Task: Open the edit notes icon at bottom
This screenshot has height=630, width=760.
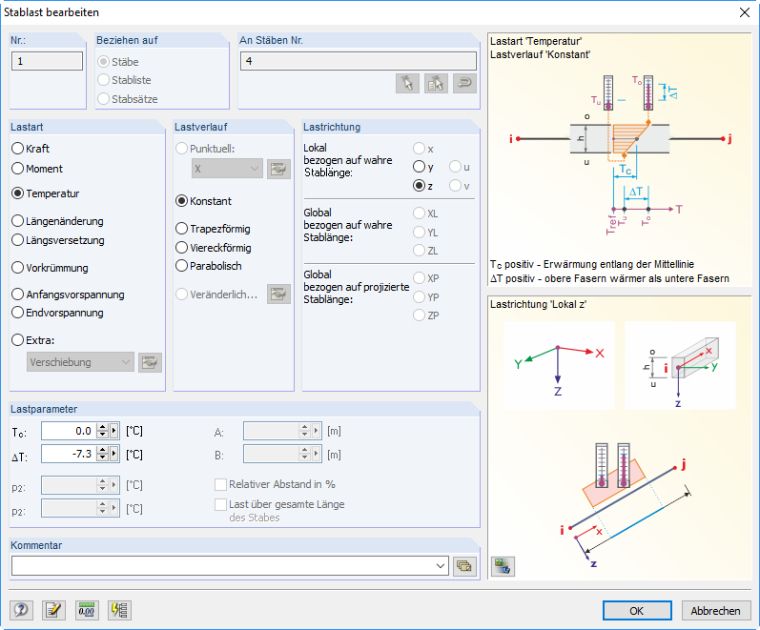Action: click(x=54, y=610)
